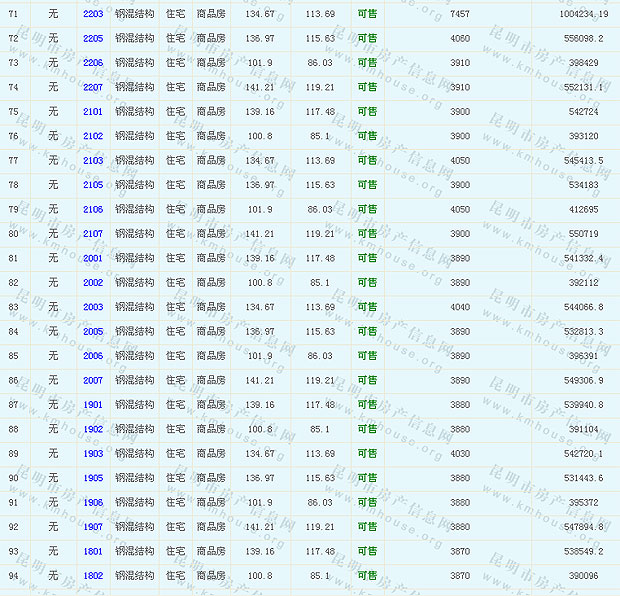
Task: Click room number 2205 link
Action: coord(93,38)
